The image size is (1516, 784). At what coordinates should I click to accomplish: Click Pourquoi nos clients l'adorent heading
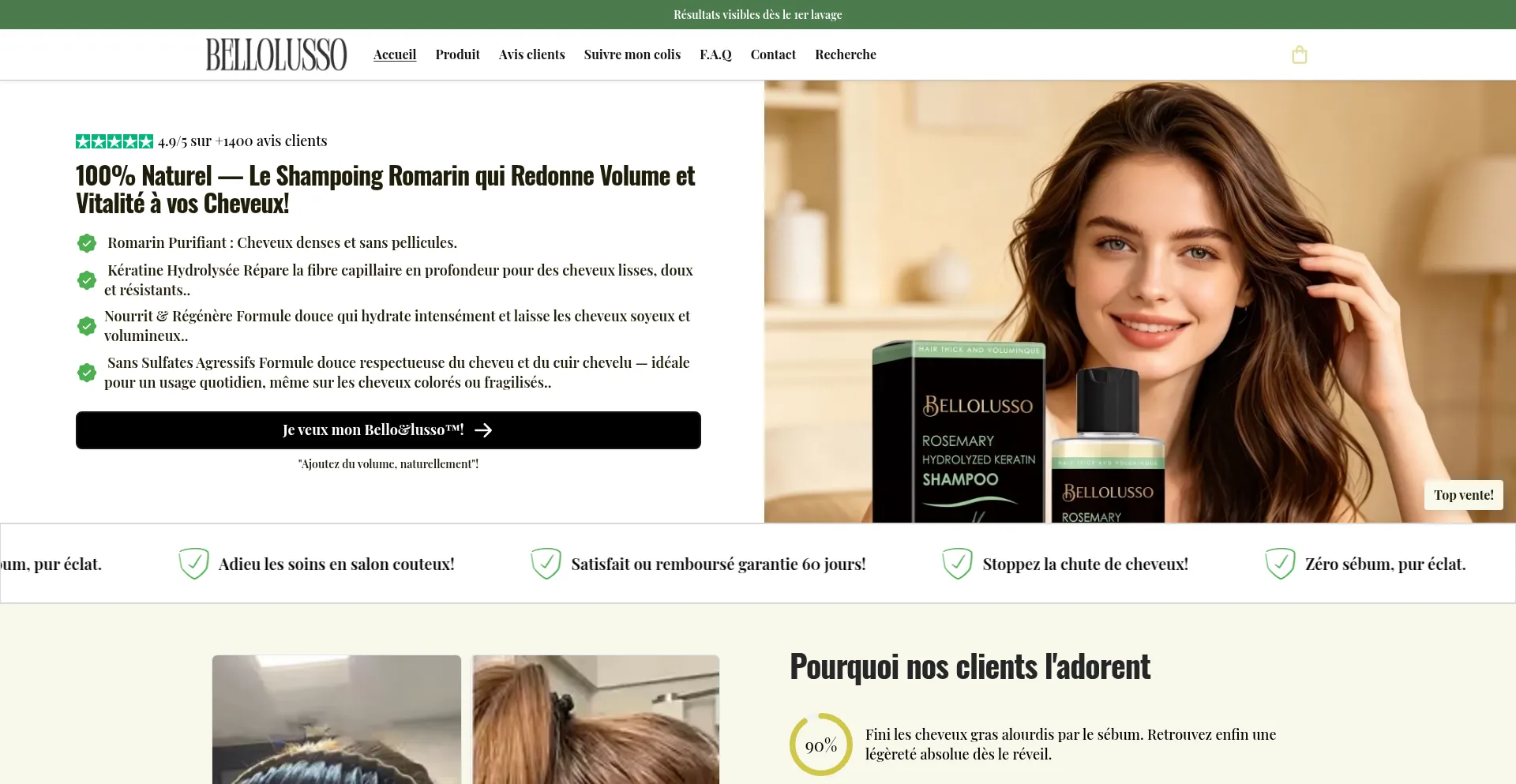point(970,667)
